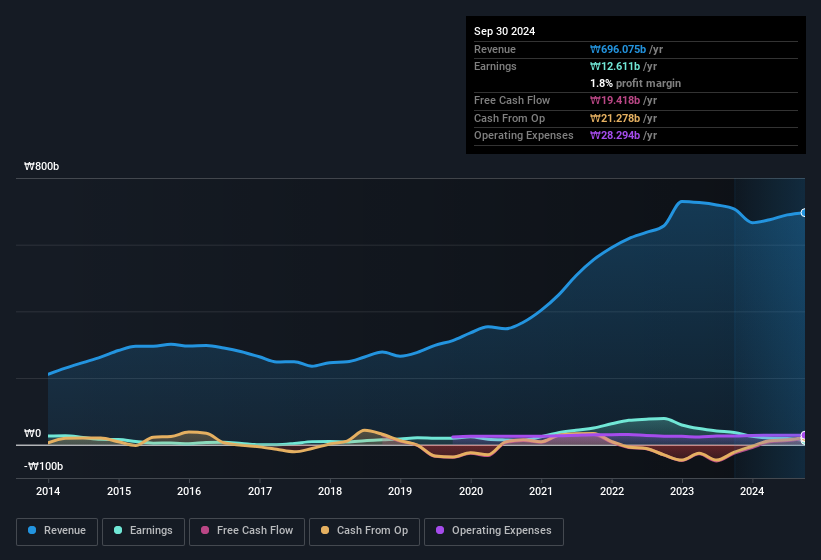Click the teal Earnings legend dot

coord(118,530)
